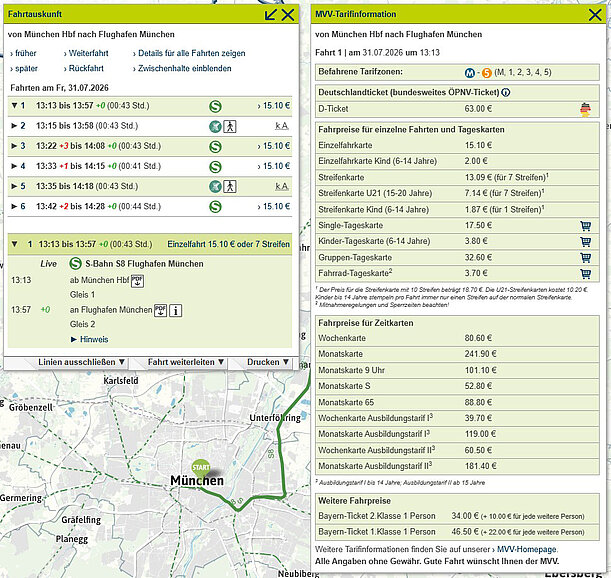Click Gleis 1 departure platform text
611x578 pixels.
(x=83, y=295)
